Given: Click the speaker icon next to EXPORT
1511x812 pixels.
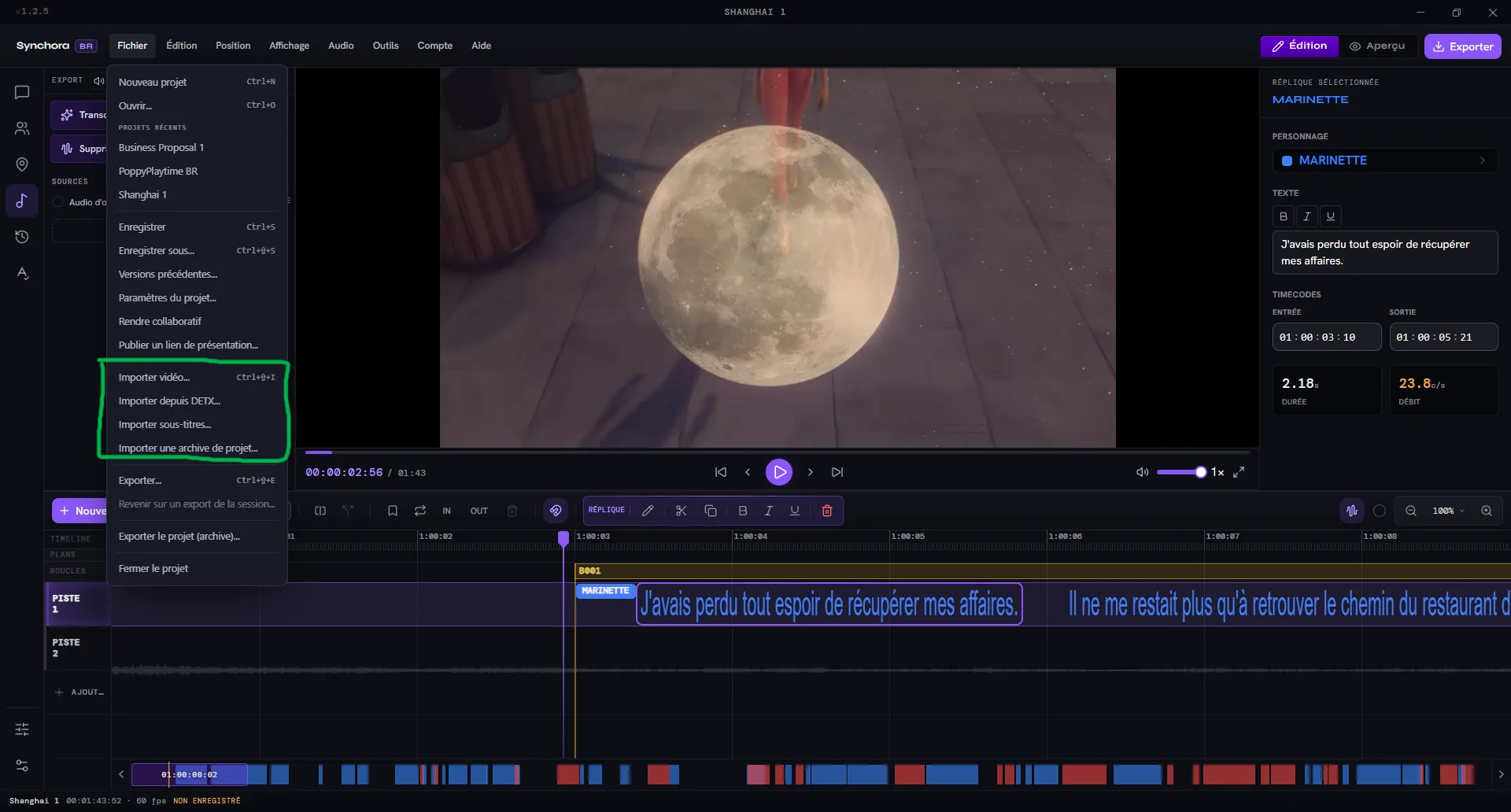Looking at the screenshot, I should click(x=98, y=80).
